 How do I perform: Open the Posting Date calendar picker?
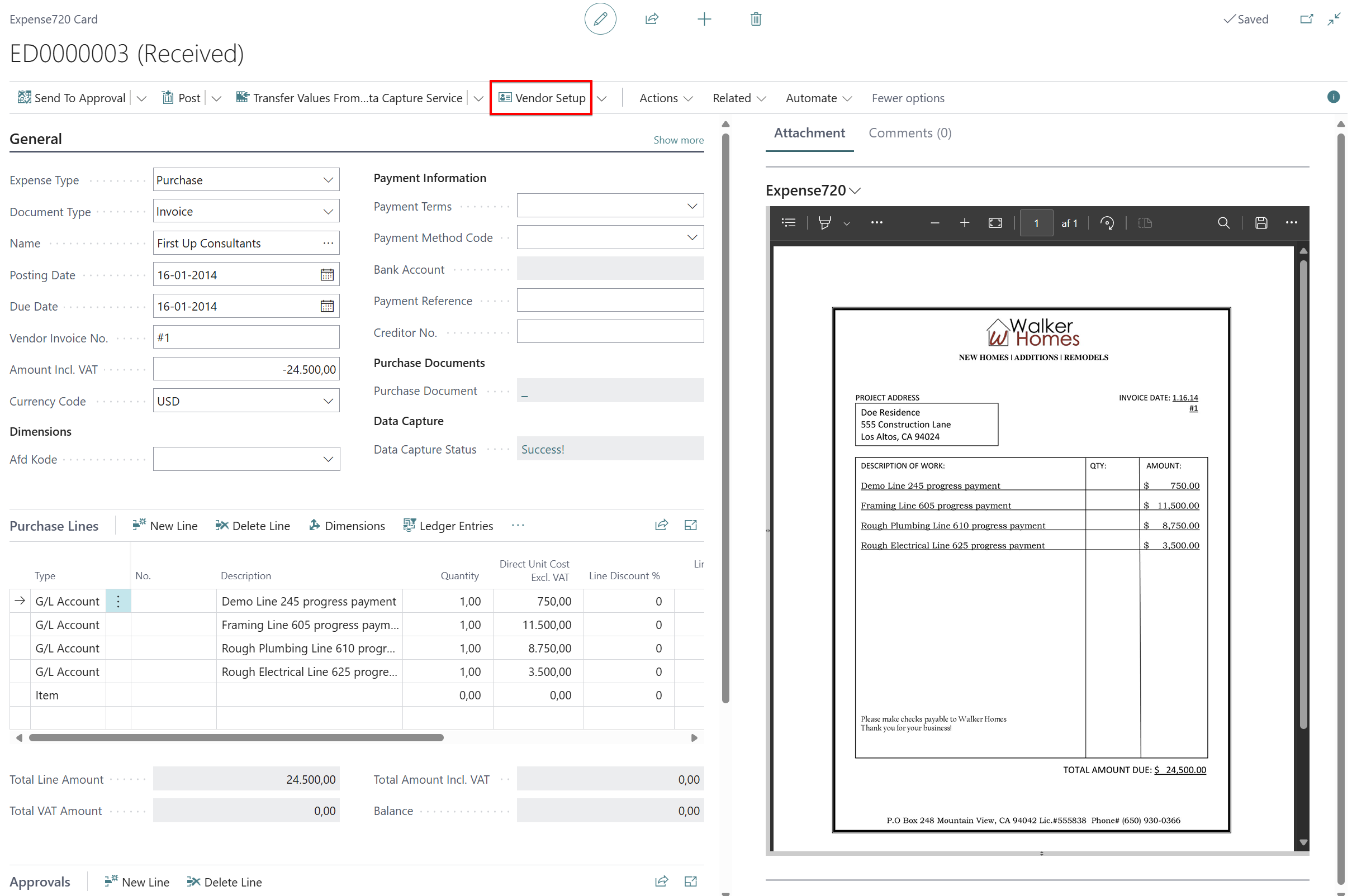tap(327, 275)
